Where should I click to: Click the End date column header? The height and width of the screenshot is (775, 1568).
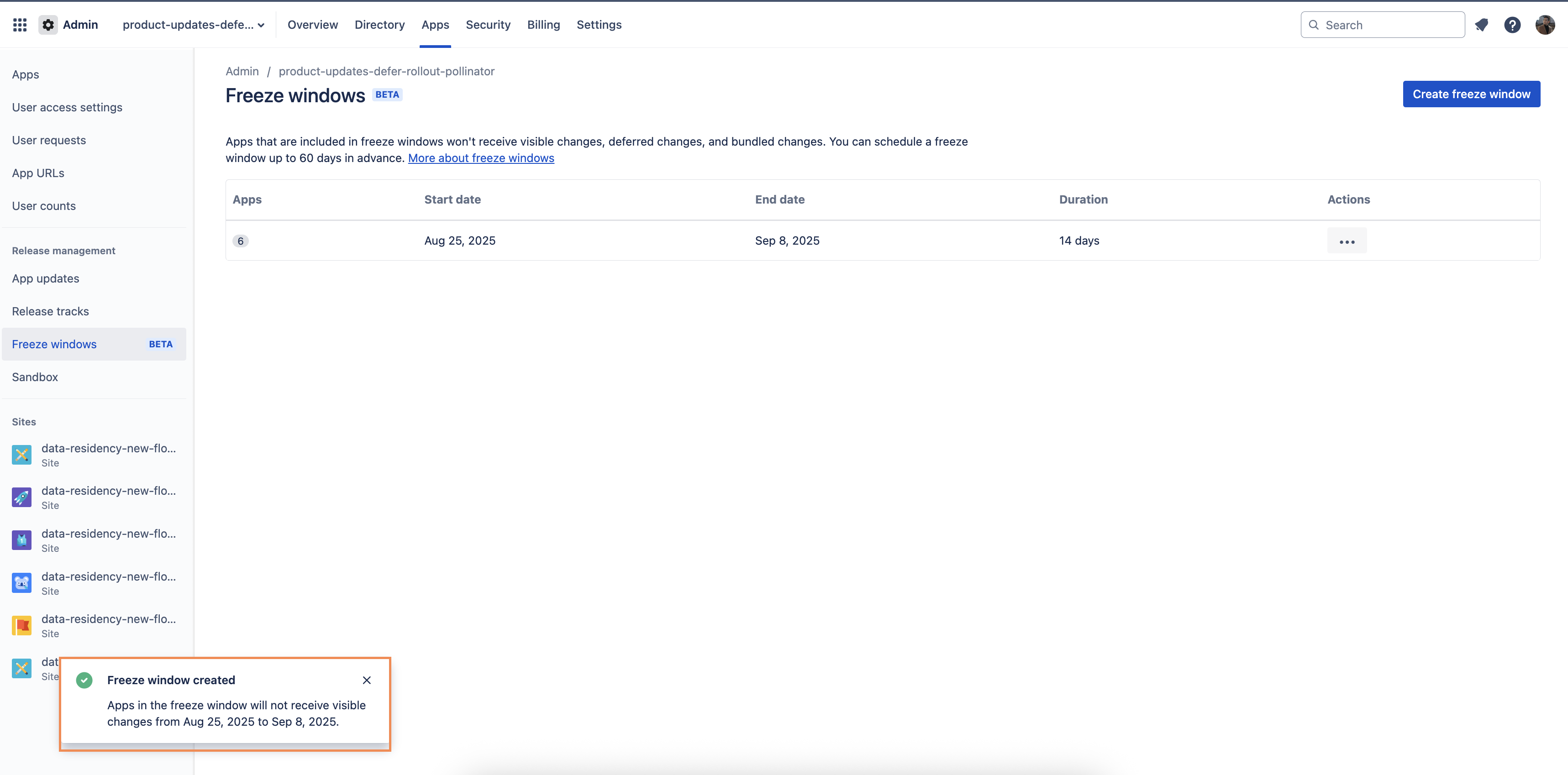[x=780, y=199]
